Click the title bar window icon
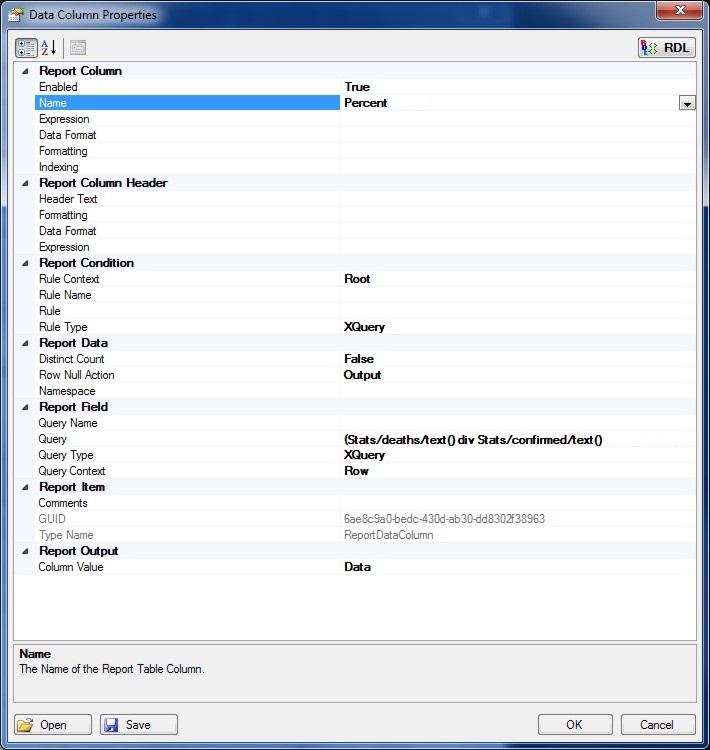This screenshot has height=750, width=710. click(x=16, y=15)
